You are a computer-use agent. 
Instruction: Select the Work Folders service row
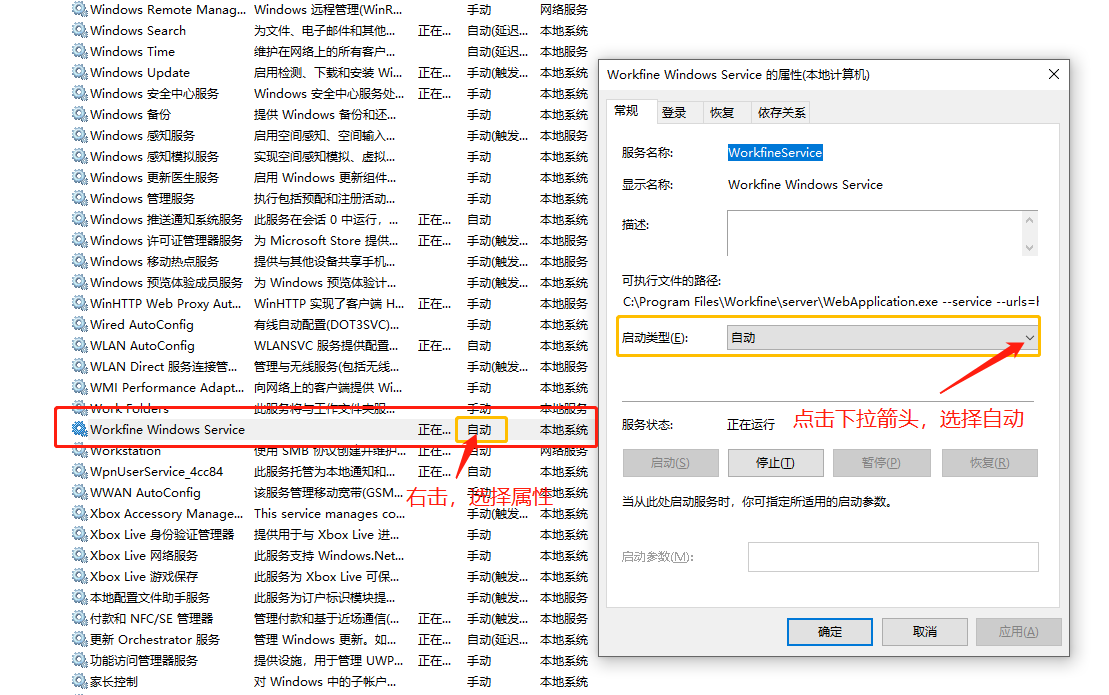click(330, 409)
